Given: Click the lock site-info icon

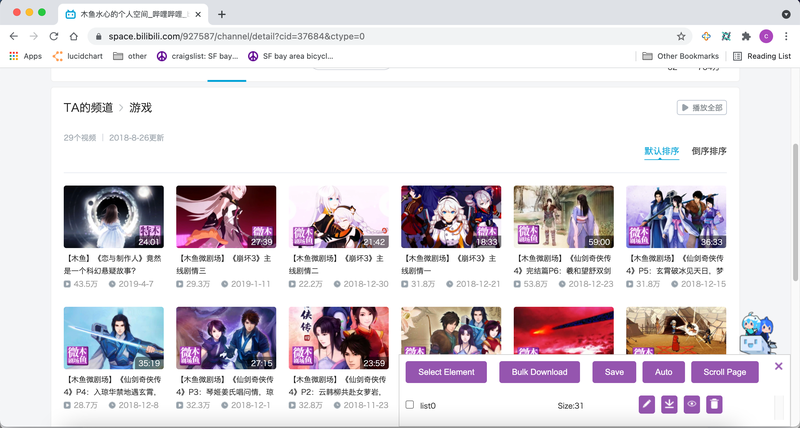Looking at the screenshot, I should tap(98, 36).
